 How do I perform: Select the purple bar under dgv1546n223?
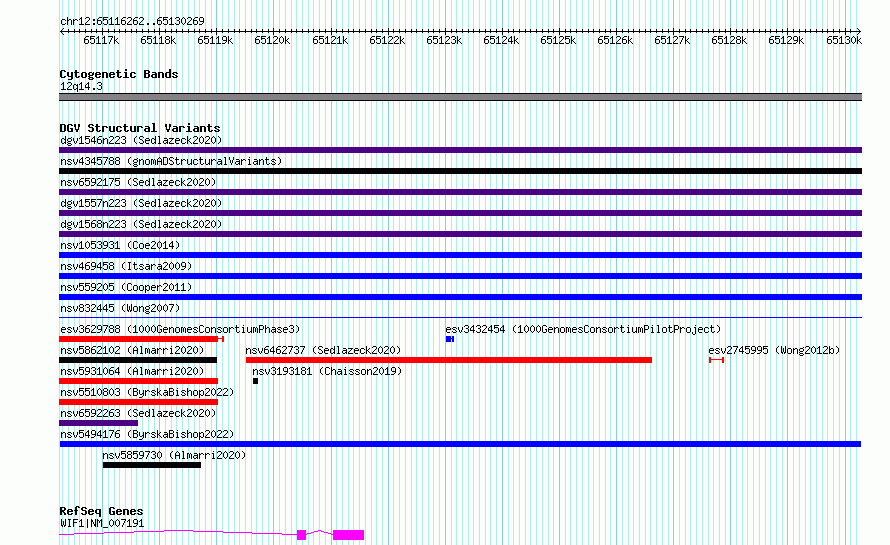pos(460,150)
